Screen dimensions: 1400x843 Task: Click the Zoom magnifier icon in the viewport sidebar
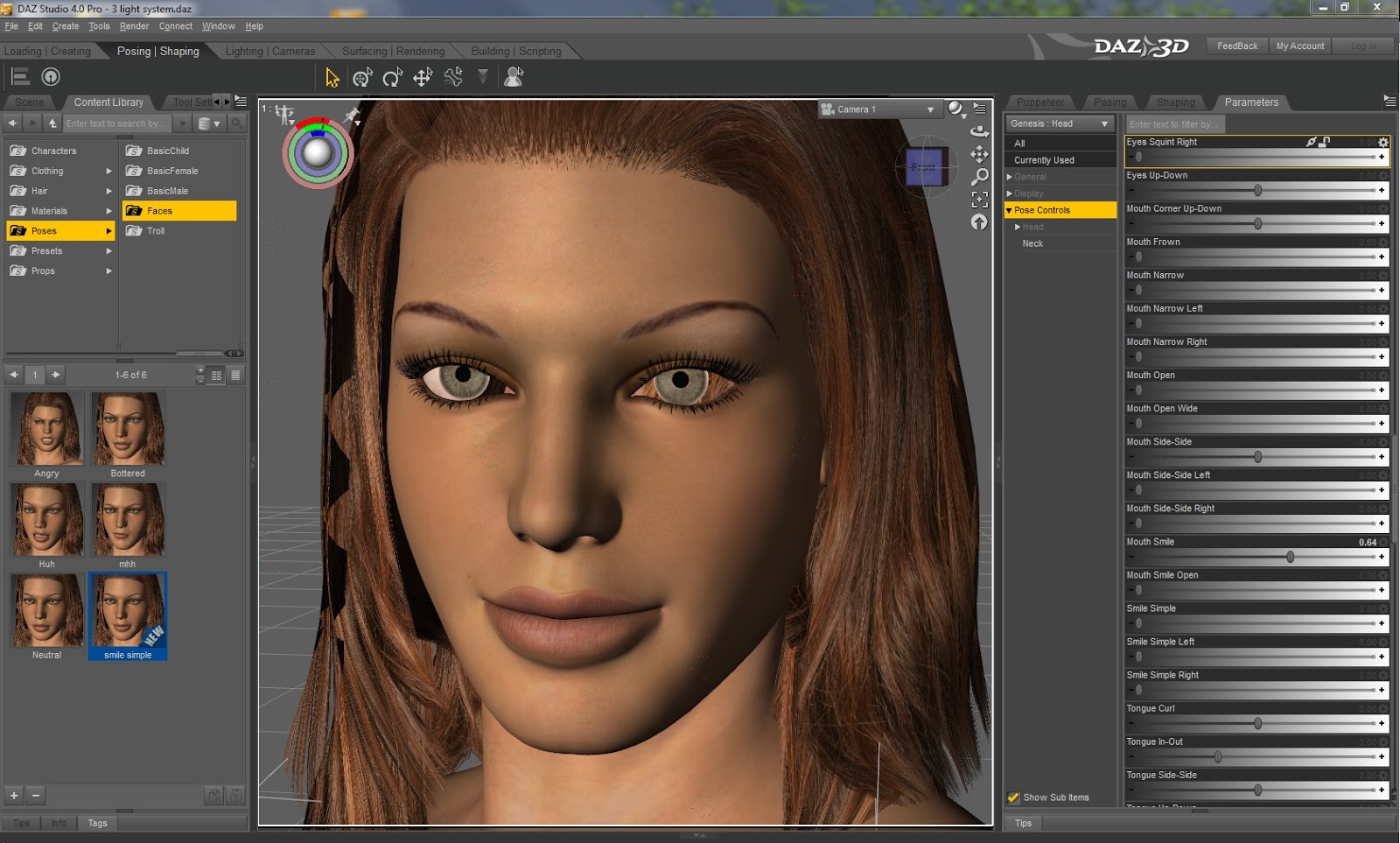click(x=979, y=176)
